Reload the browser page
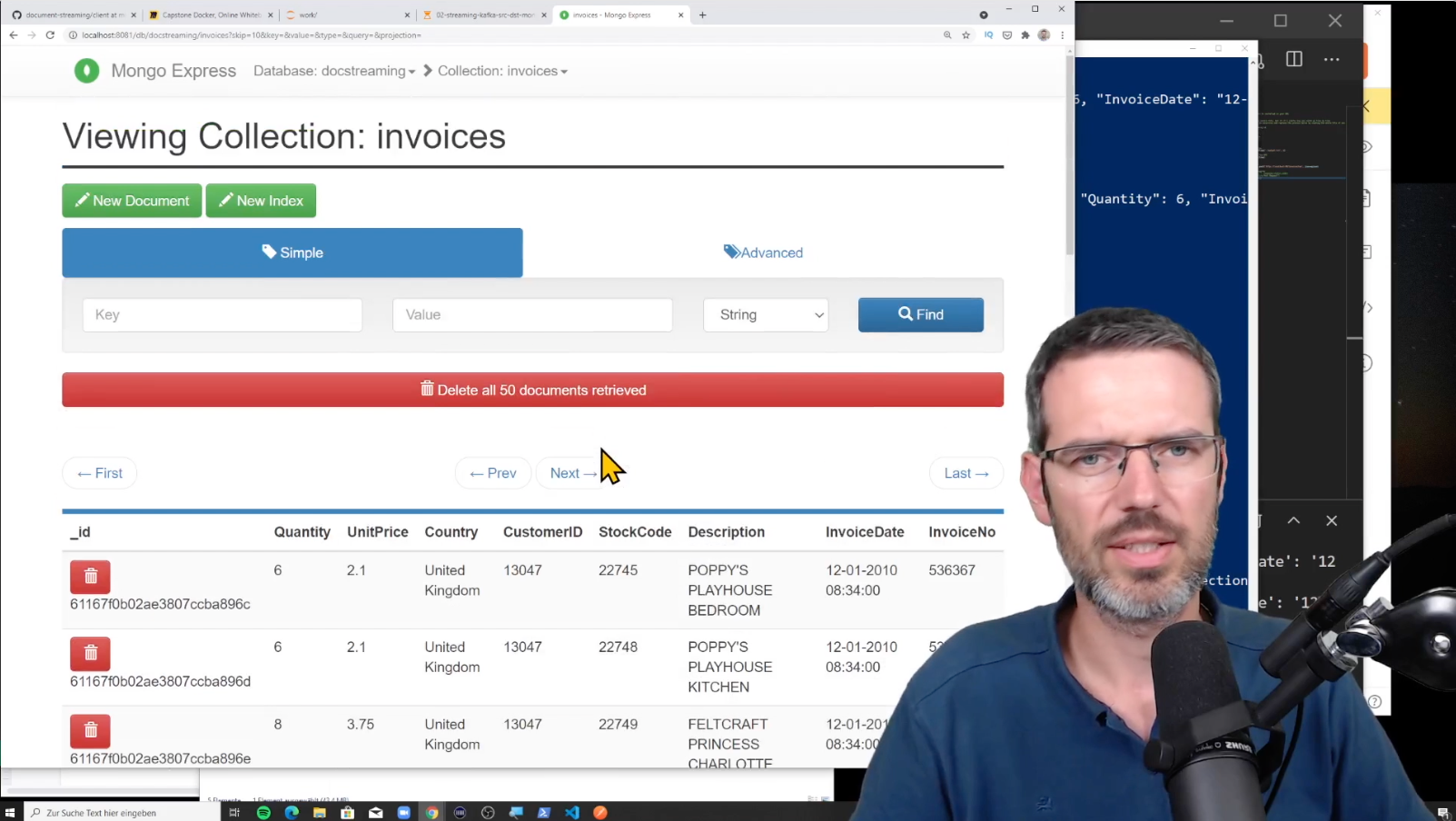 click(50, 35)
